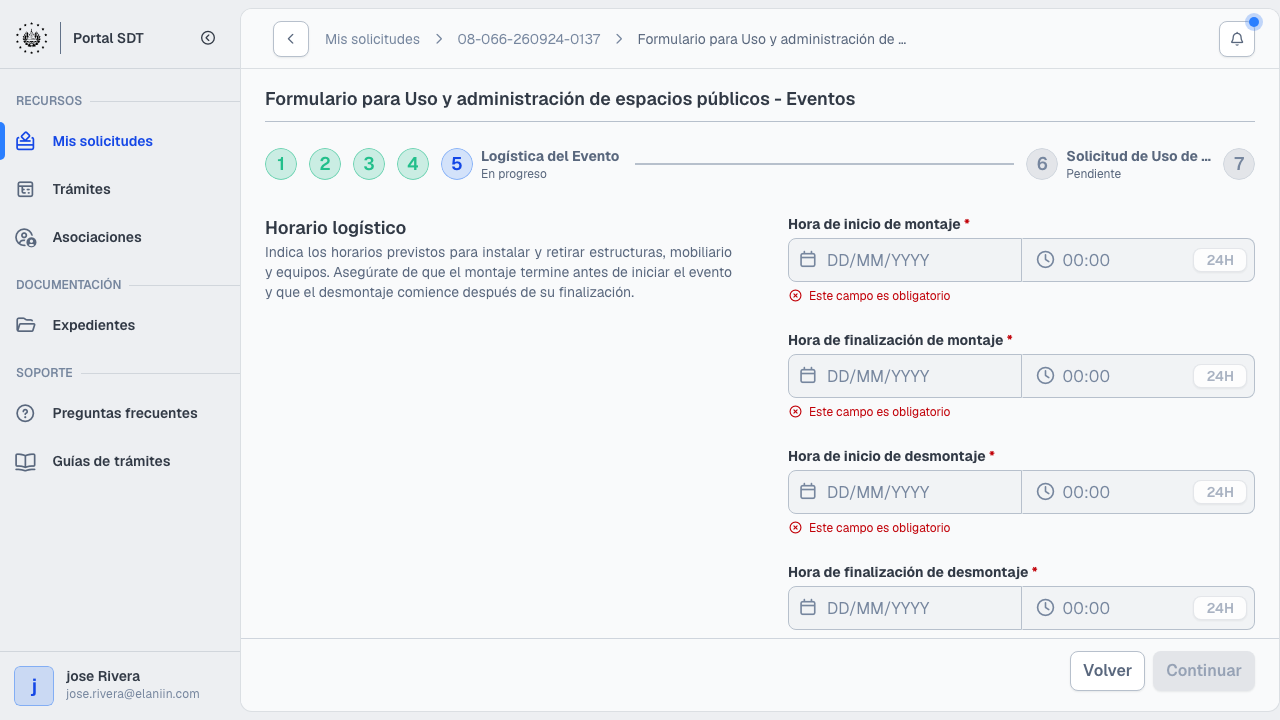
Task: Collapse the sidebar with the arrow icon
Action: (208, 38)
